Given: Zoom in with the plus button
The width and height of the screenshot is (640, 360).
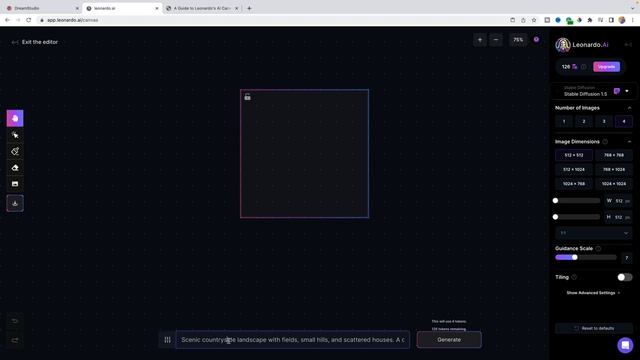Looking at the screenshot, I should [480, 40].
